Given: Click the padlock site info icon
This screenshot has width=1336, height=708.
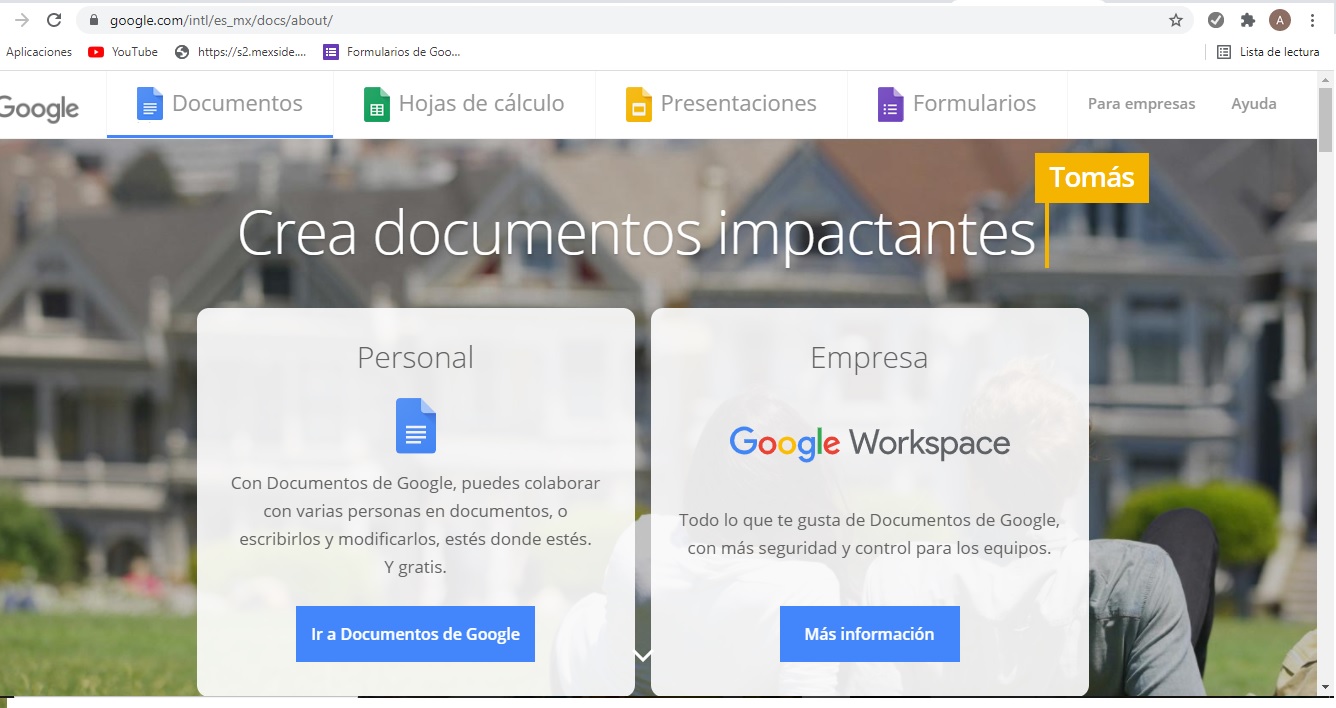Looking at the screenshot, I should point(93,20).
